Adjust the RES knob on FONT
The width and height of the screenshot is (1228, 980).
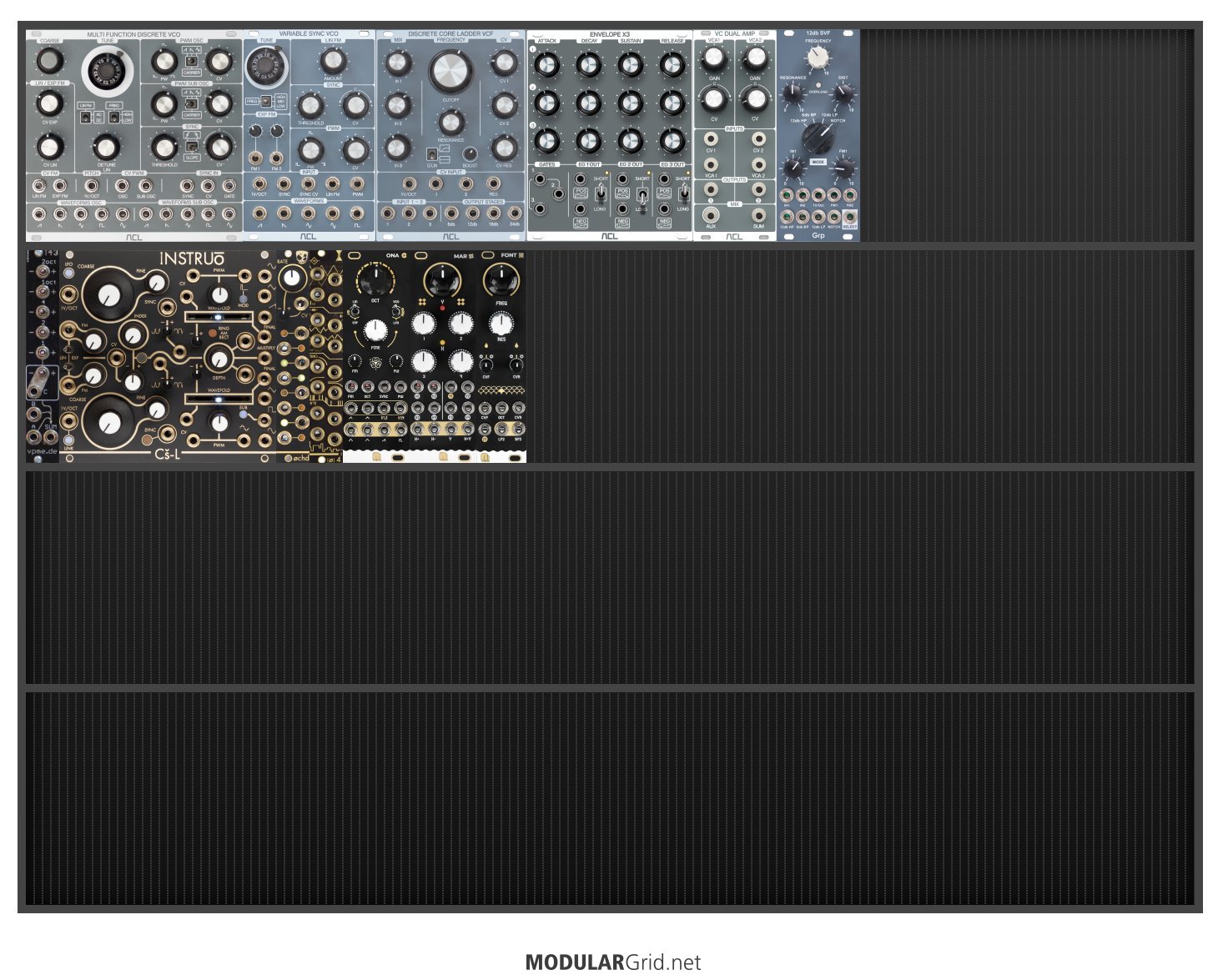tap(501, 324)
